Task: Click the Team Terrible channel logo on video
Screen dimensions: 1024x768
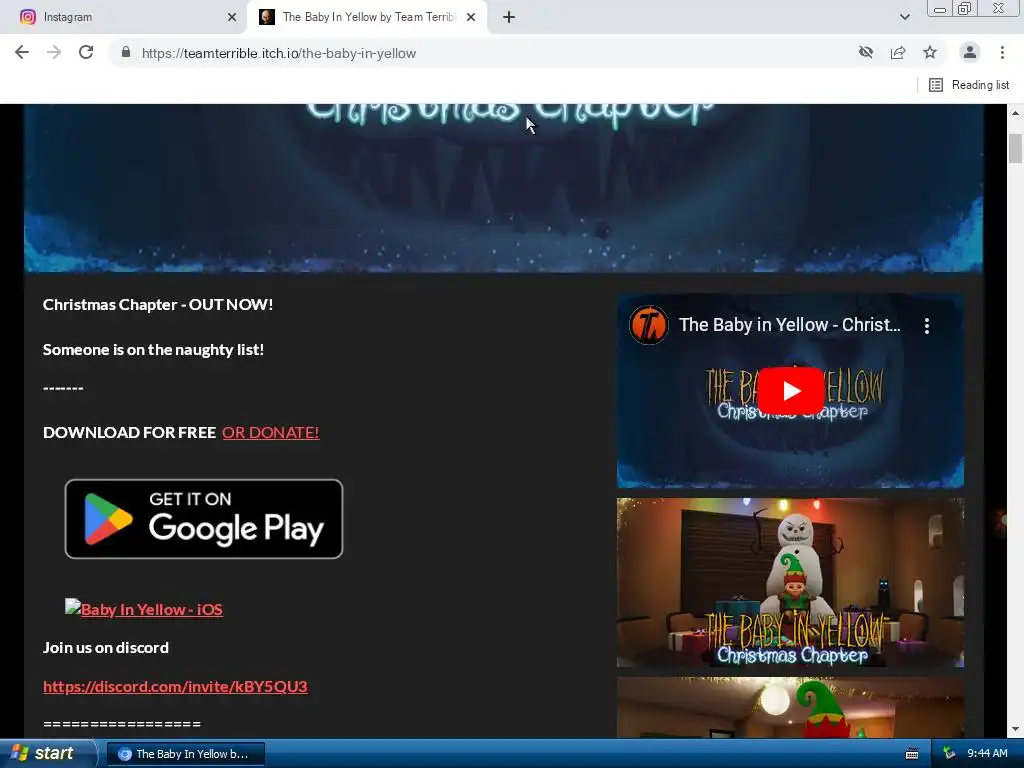Action: pyautogui.click(x=648, y=325)
